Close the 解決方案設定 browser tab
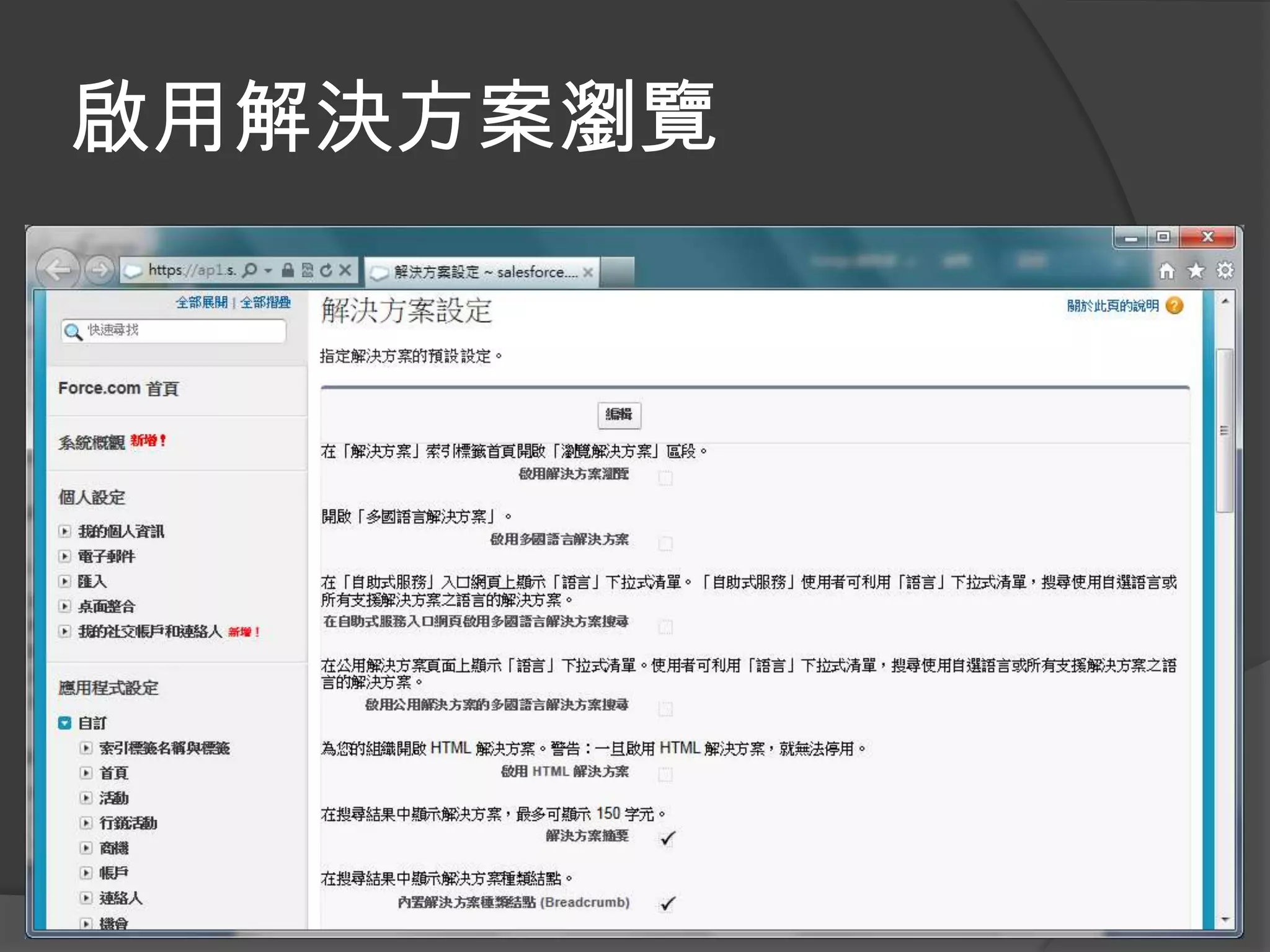Screen dimensions: 1270x952 coord(588,272)
